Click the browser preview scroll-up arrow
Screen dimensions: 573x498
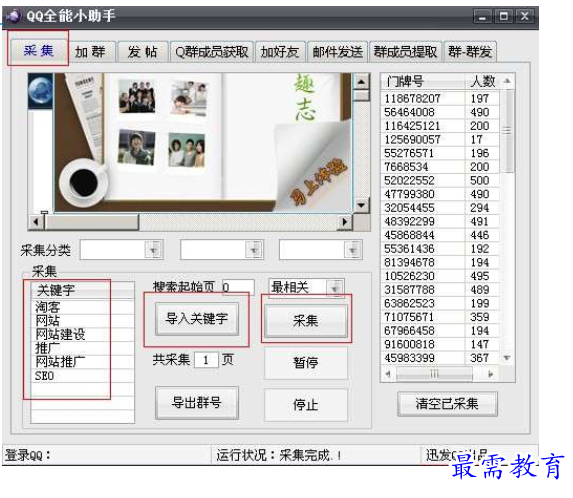[361, 81]
